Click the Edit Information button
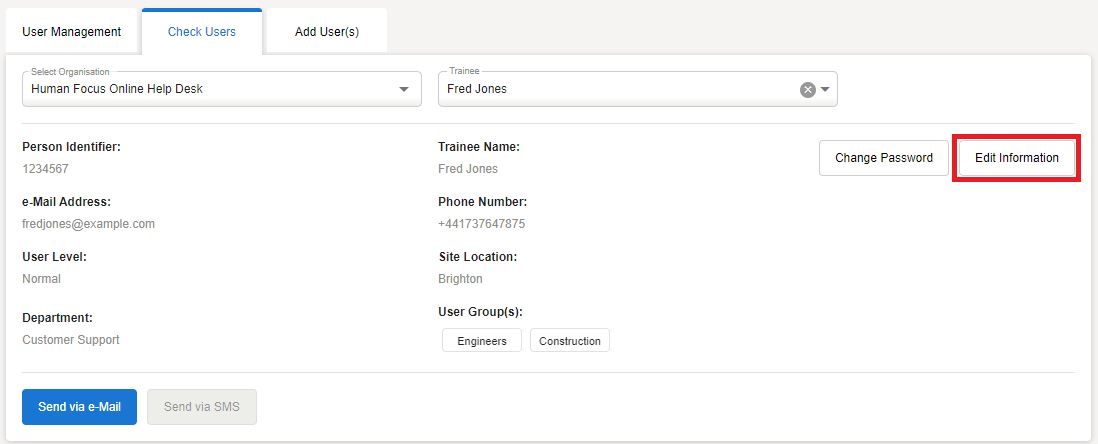The width and height of the screenshot is (1098, 444). pos(1016,158)
